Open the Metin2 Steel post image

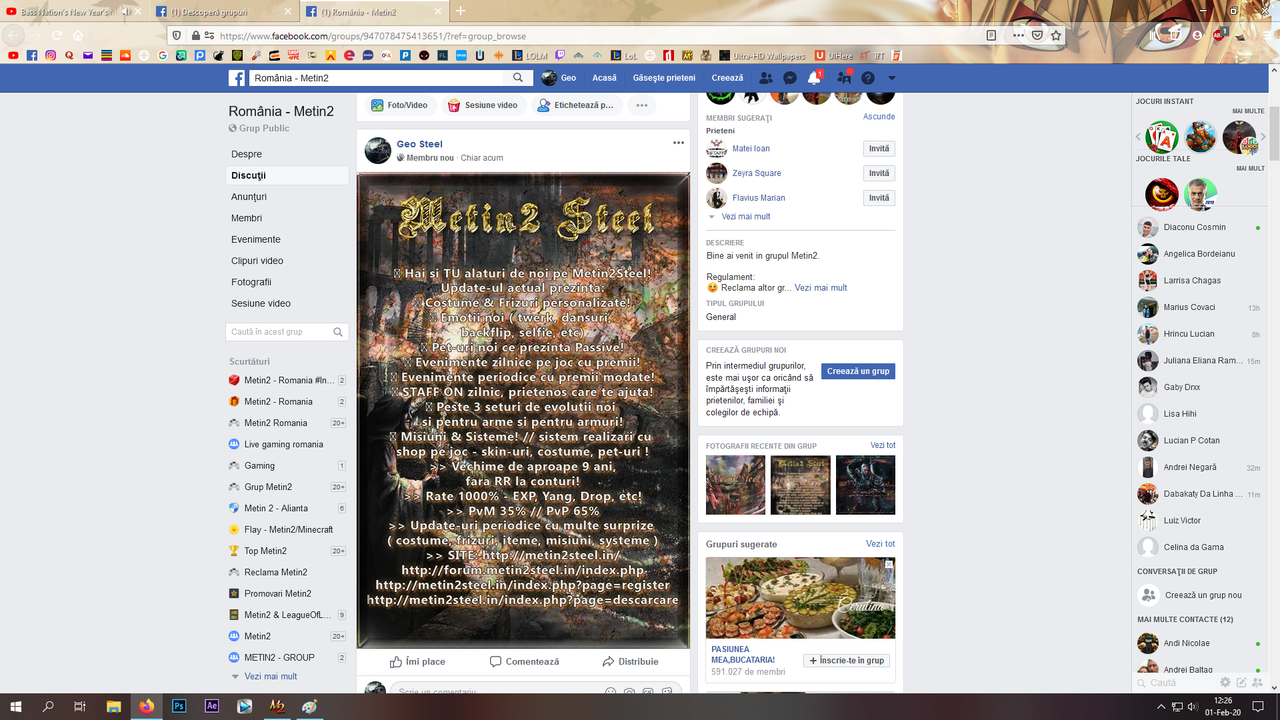pos(523,410)
